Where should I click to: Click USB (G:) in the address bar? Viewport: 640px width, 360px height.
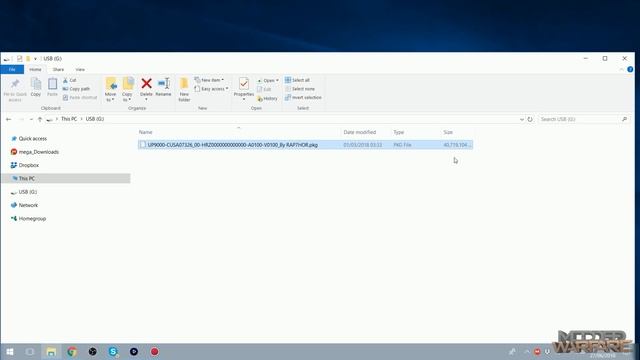(x=95, y=119)
